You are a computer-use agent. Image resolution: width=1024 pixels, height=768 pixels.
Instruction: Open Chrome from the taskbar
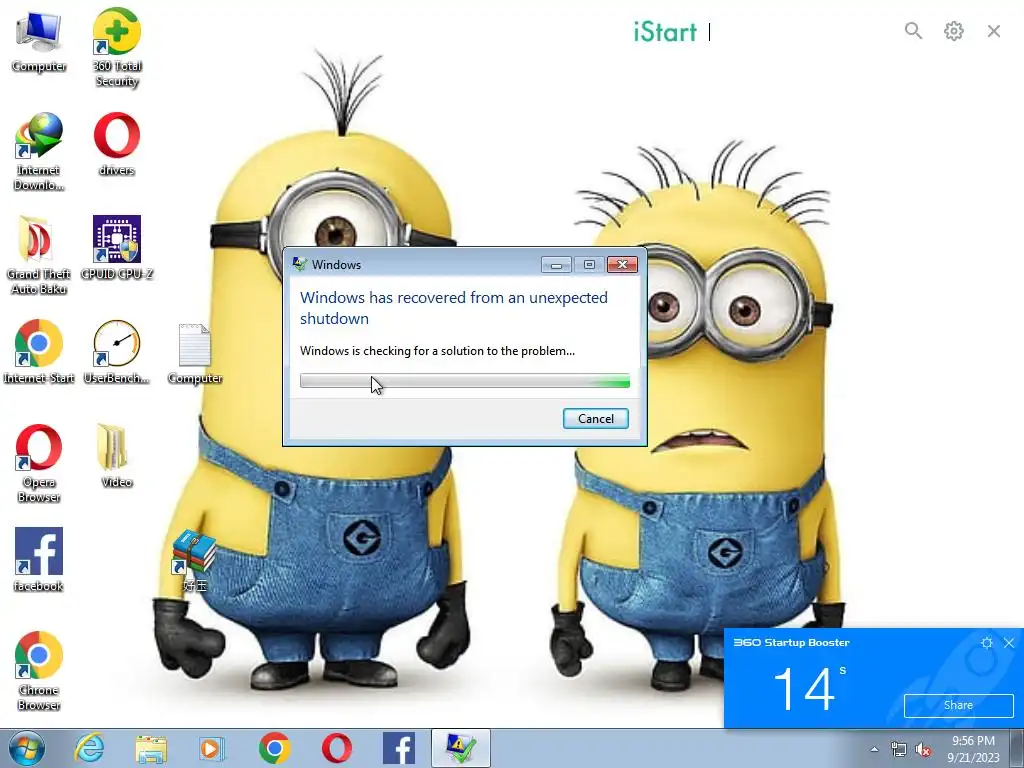274,748
